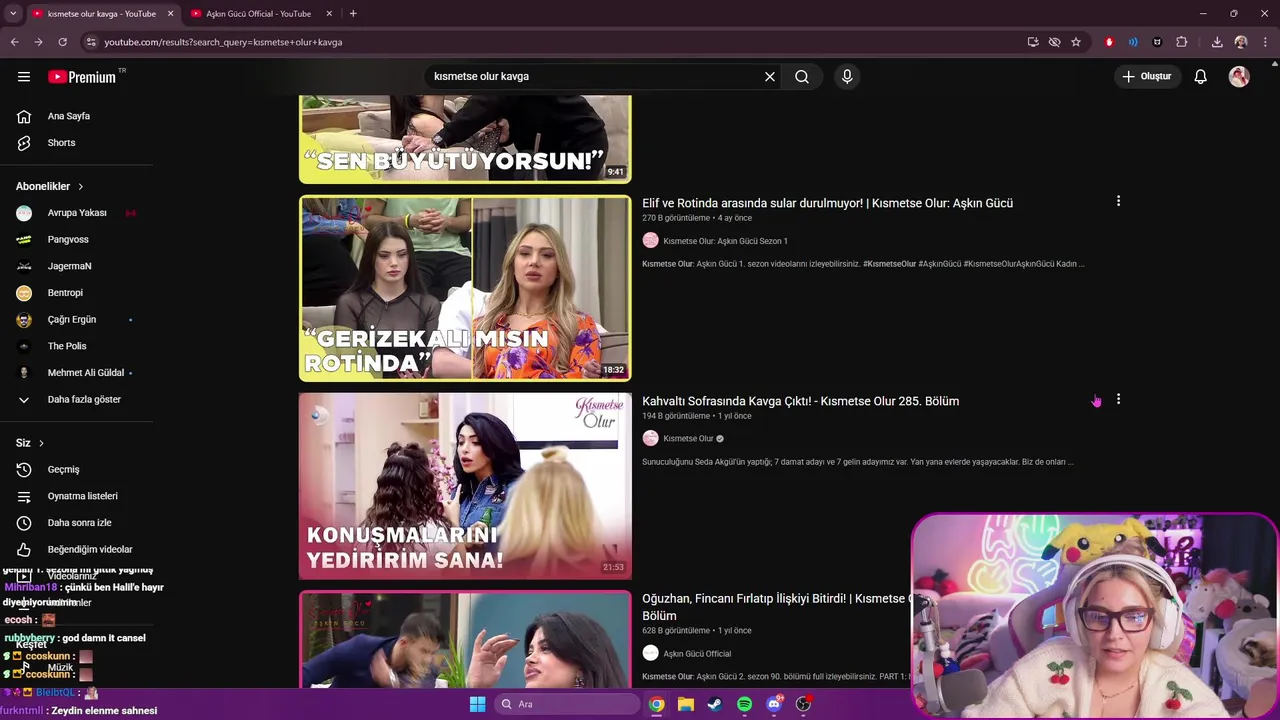Open title Elif ve Rotinda arasında sular durulmuyor
Viewport: 1280px width, 720px height.
pos(827,203)
